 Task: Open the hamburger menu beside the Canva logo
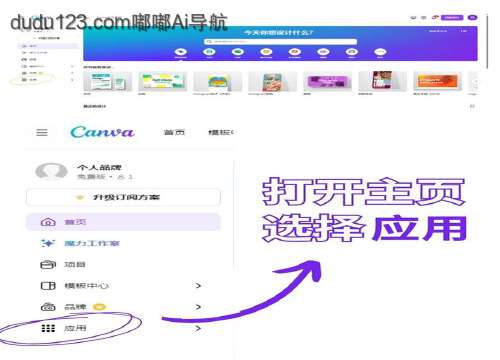coord(42,132)
